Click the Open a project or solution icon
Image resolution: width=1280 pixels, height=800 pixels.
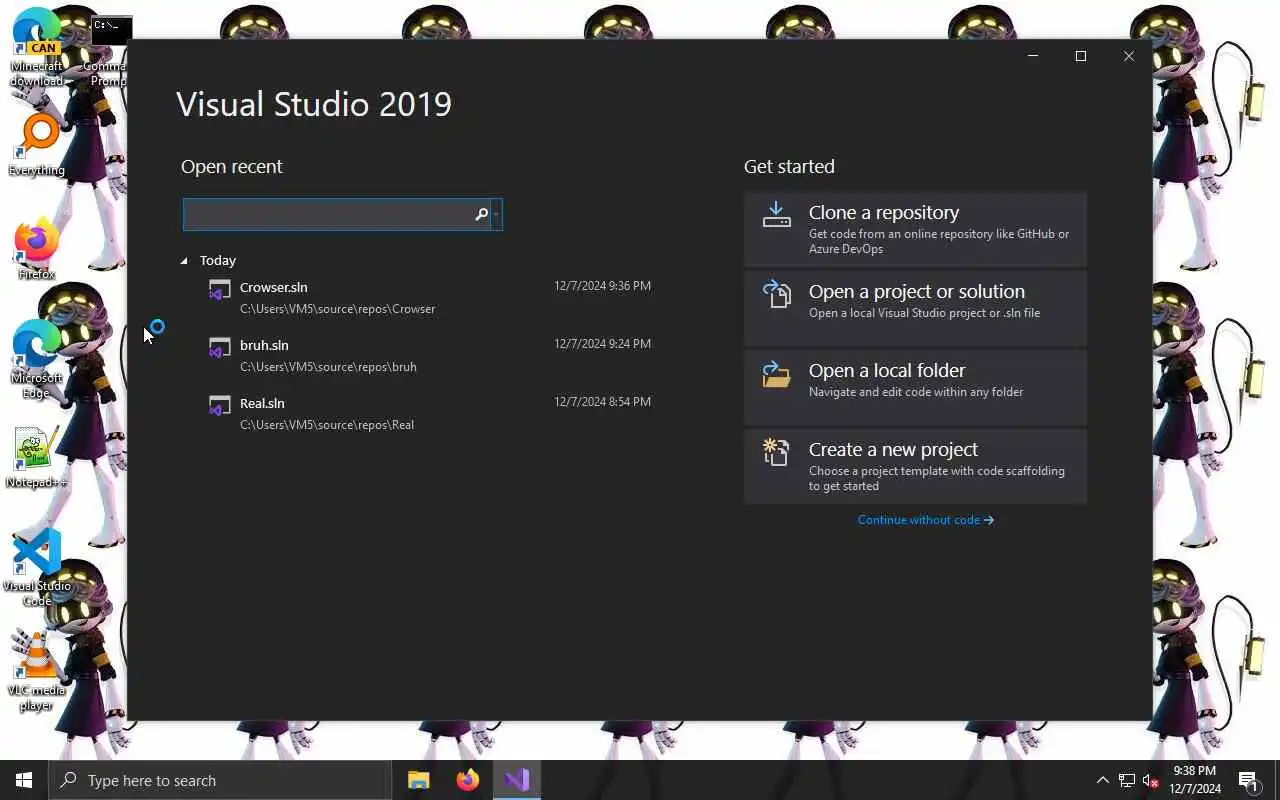776,293
